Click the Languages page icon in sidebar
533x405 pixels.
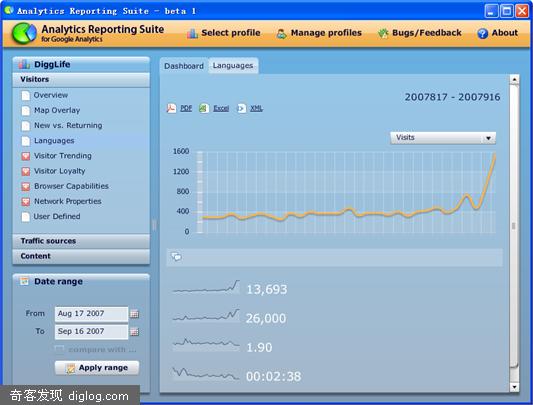click(x=25, y=141)
